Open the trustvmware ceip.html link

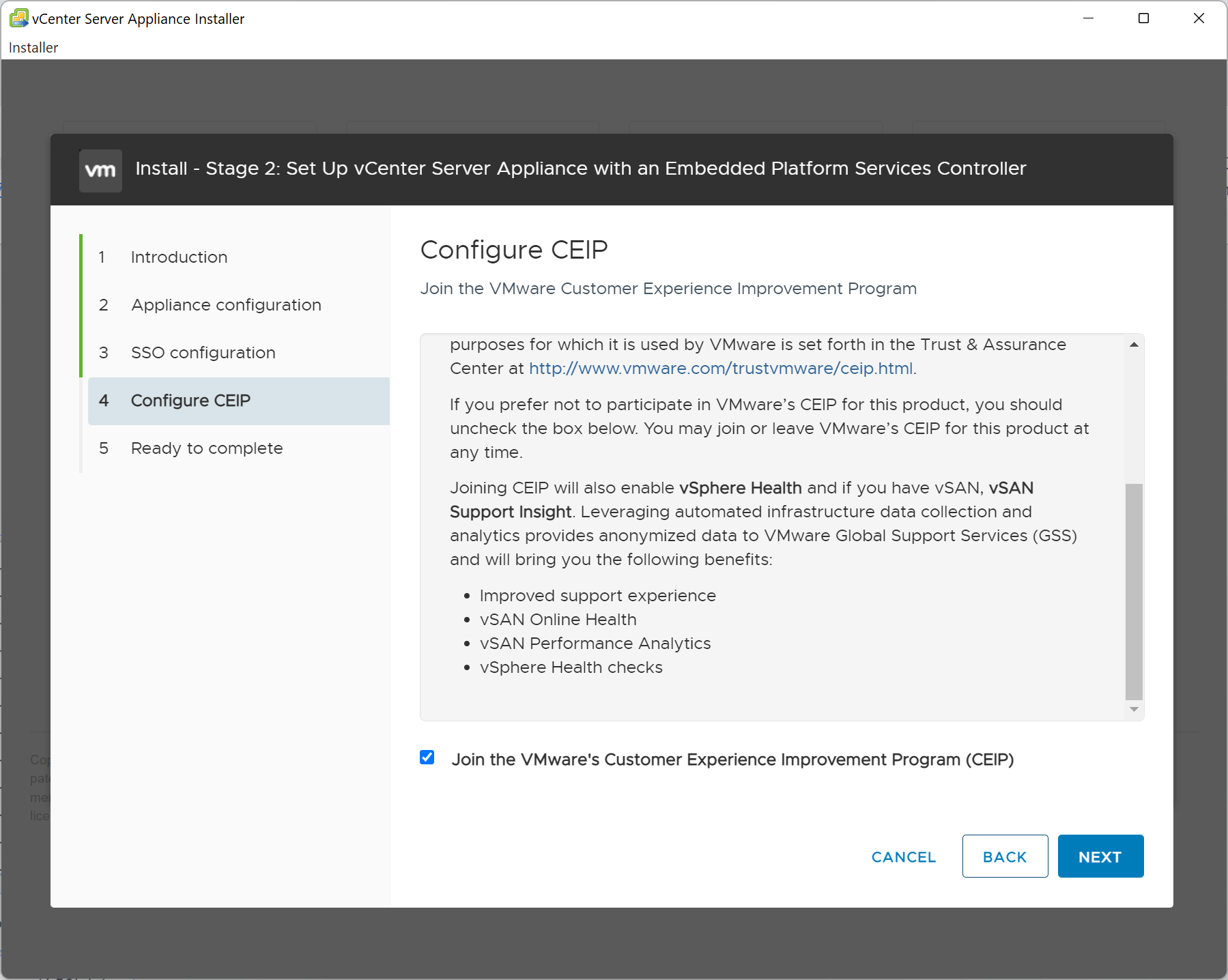click(721, 369)
